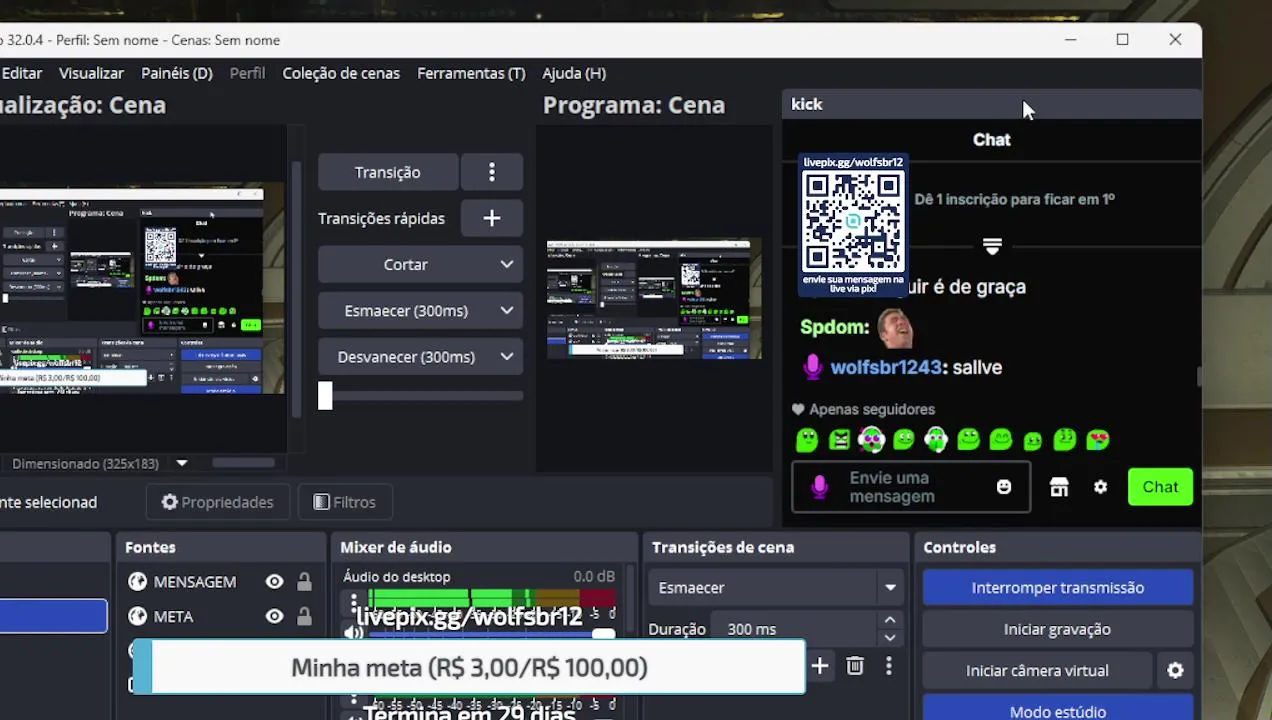The width and height of the screenshot is (1272, 720).
Task: Insert the headphones emote with purple eyes
Action: coord(871,439)
